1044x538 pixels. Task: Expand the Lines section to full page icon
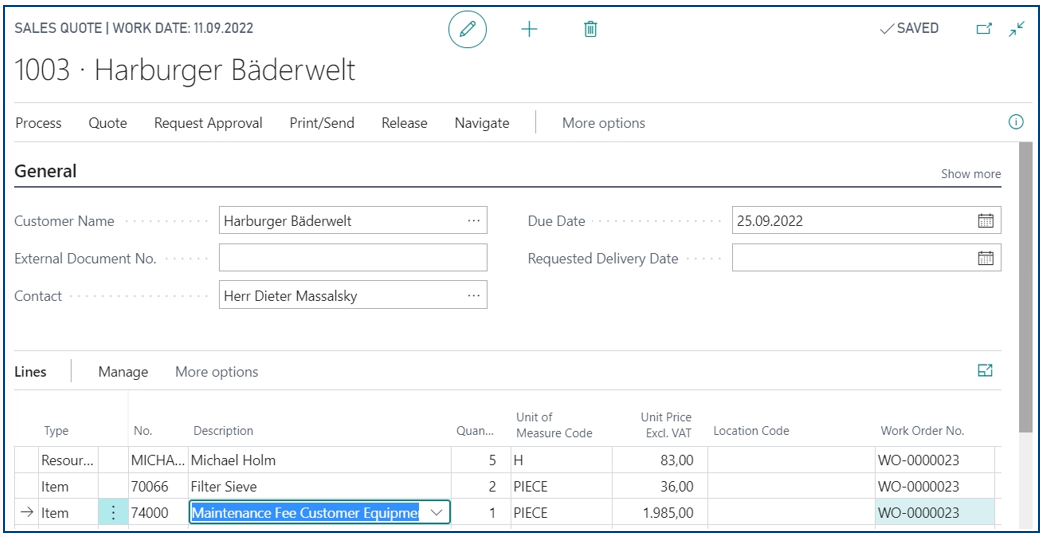point(985,371)
